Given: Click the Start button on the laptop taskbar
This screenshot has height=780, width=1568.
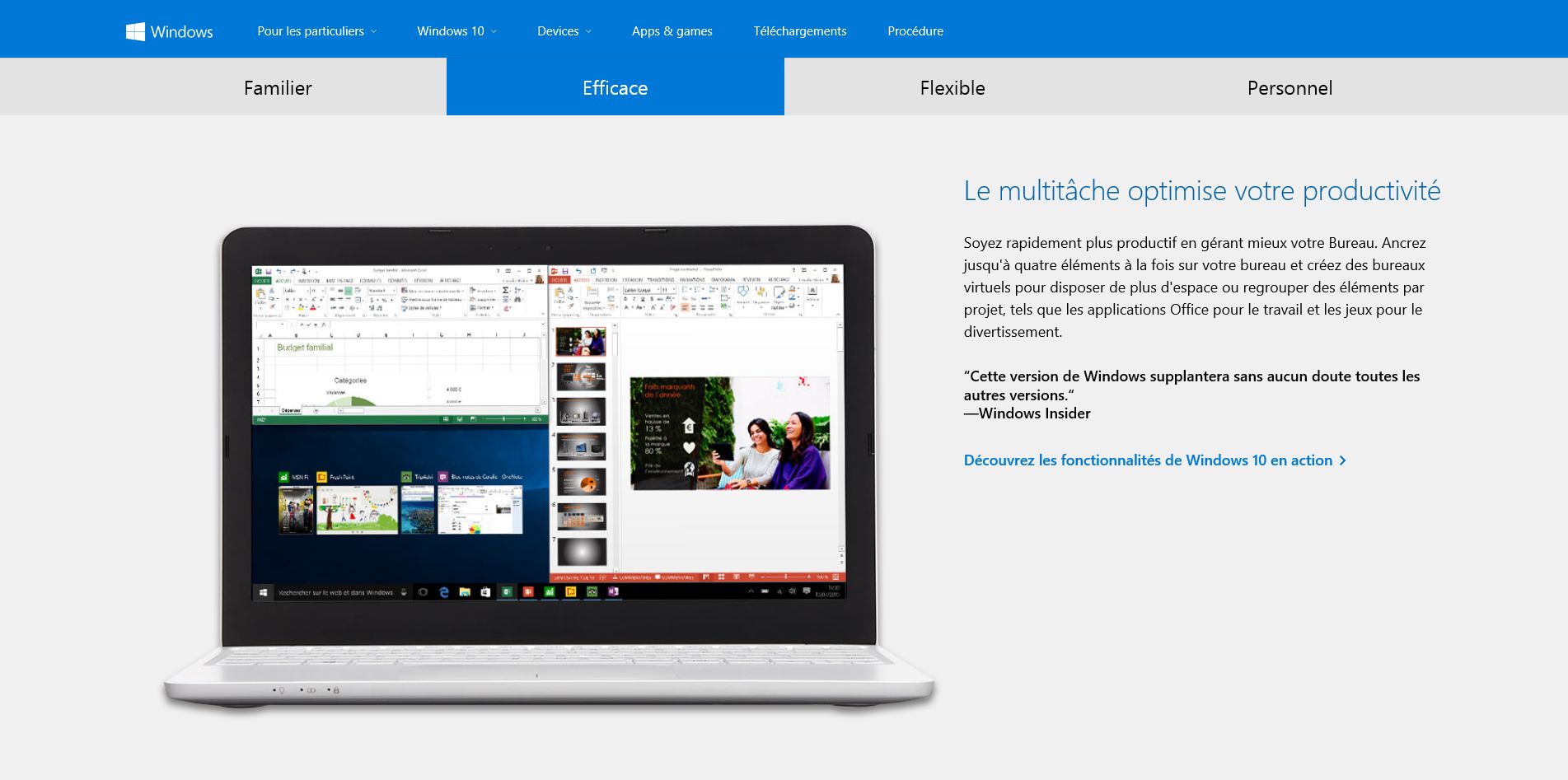Looking at the screenshot, I should [x=263, y=592].
